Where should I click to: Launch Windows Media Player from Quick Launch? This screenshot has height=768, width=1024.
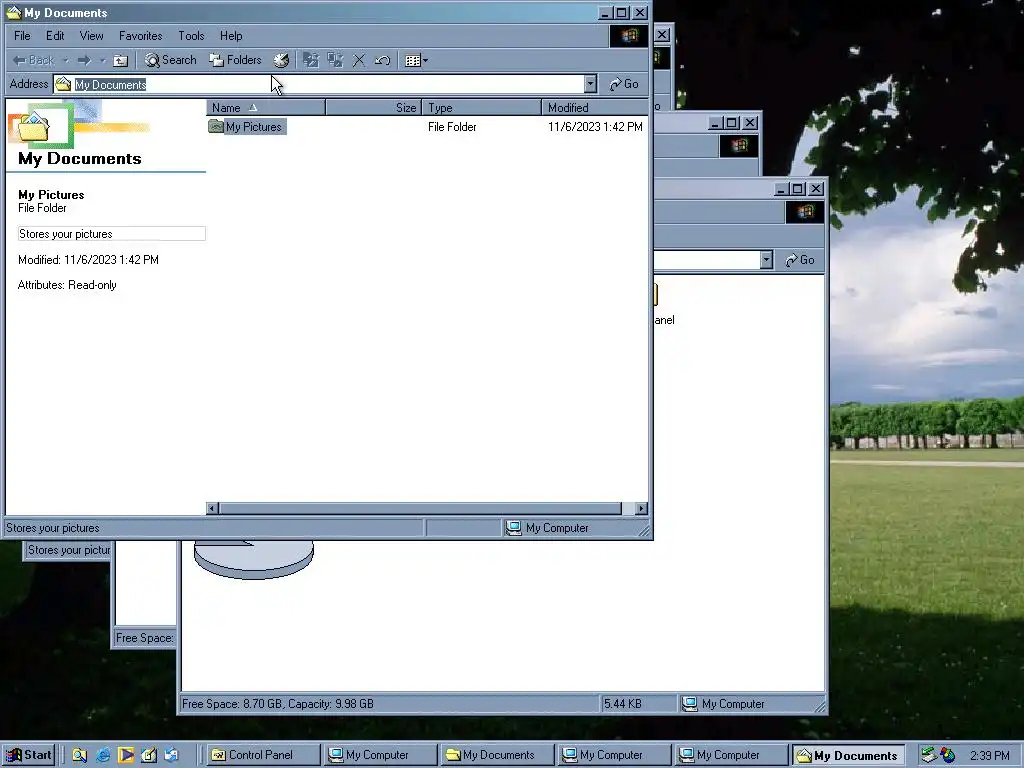125,755
